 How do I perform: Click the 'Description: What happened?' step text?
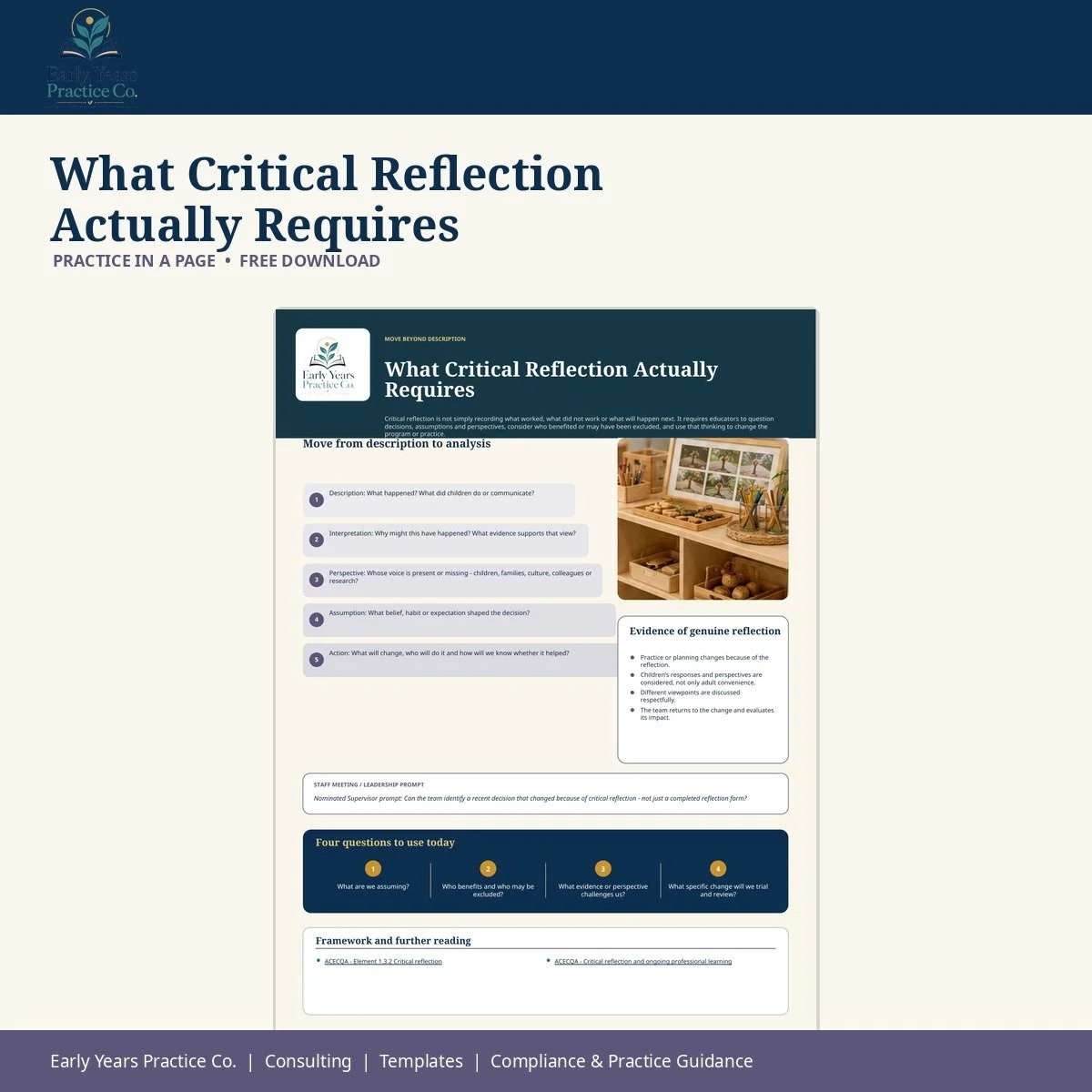[x=431, y=493]
